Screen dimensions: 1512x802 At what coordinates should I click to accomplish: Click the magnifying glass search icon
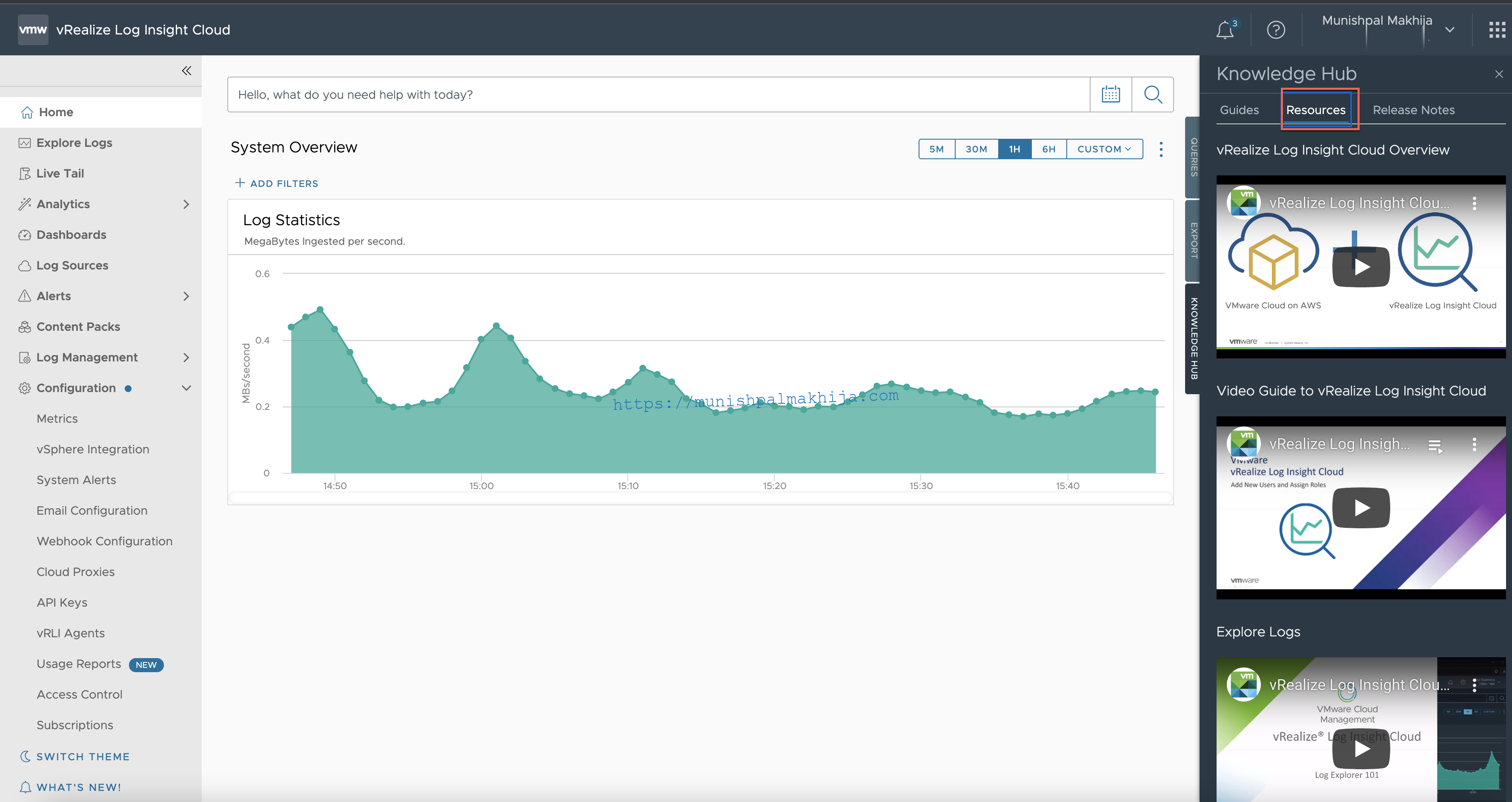pos(1153,95)
